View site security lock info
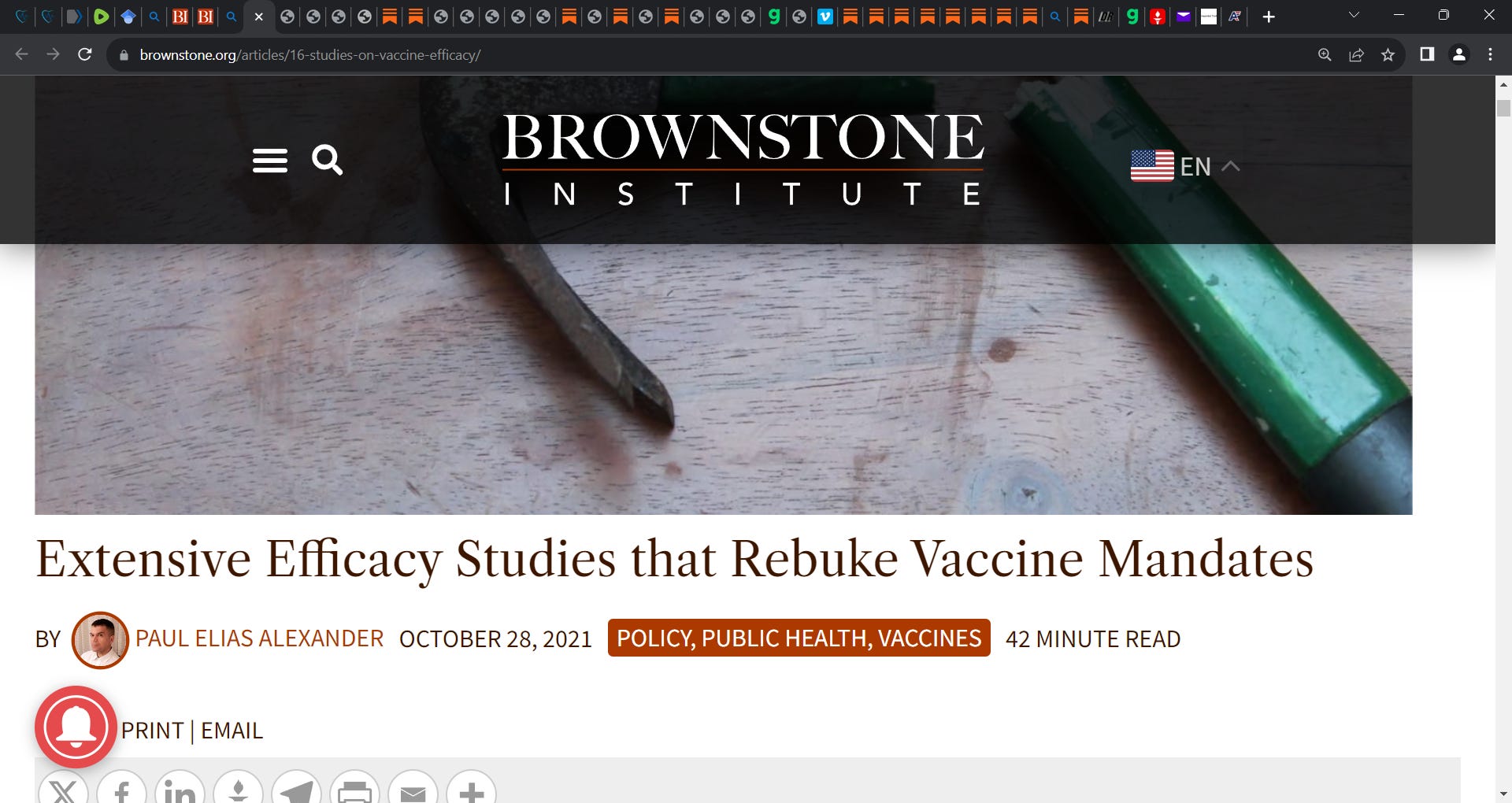The width and height of the screenshot is (1512, 803). 123,55
